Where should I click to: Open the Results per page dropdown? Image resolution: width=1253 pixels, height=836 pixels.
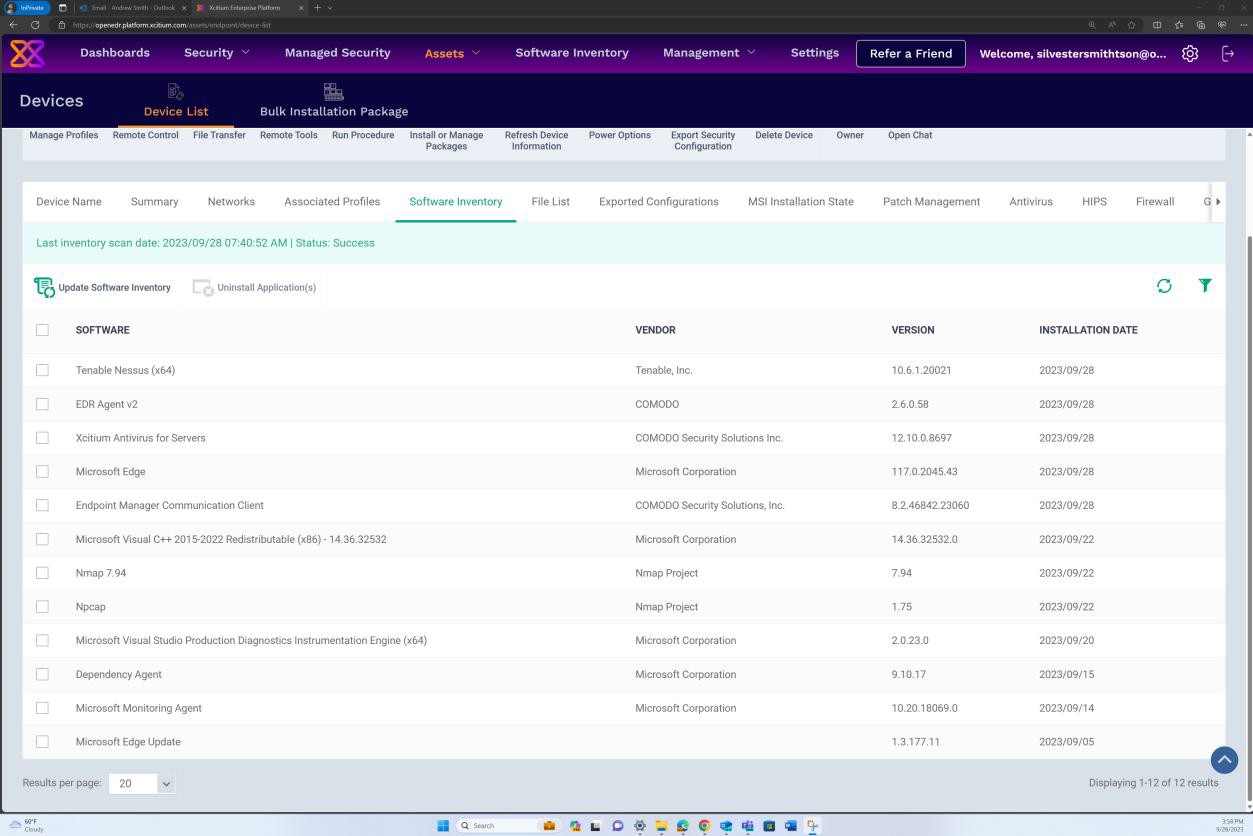click(140, 783)
